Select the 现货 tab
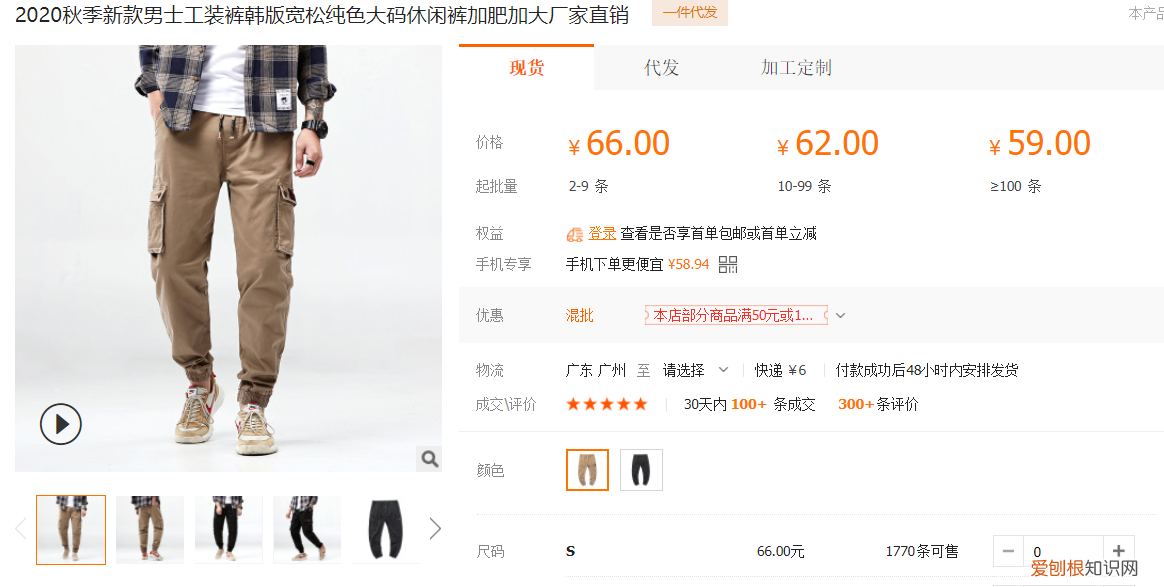Viewport: 1164px width, 587px height. [x=526, y=68]
